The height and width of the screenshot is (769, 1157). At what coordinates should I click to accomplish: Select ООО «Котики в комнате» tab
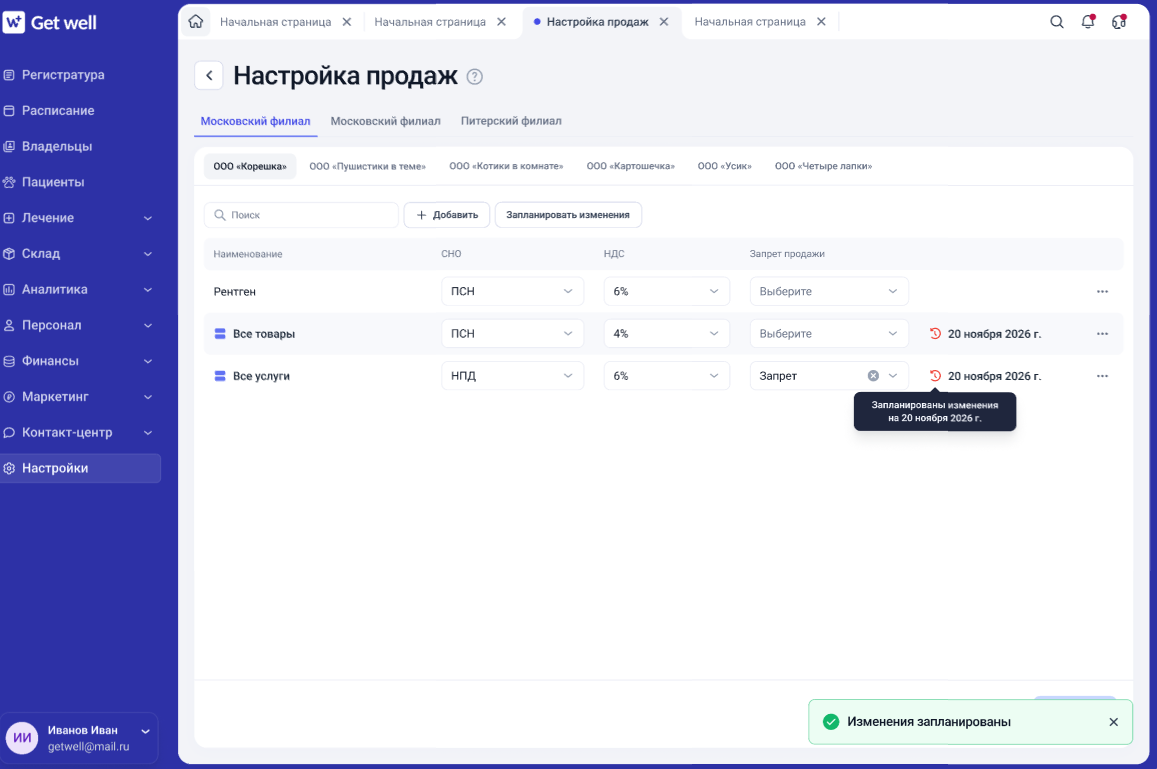tap(506, 166)
